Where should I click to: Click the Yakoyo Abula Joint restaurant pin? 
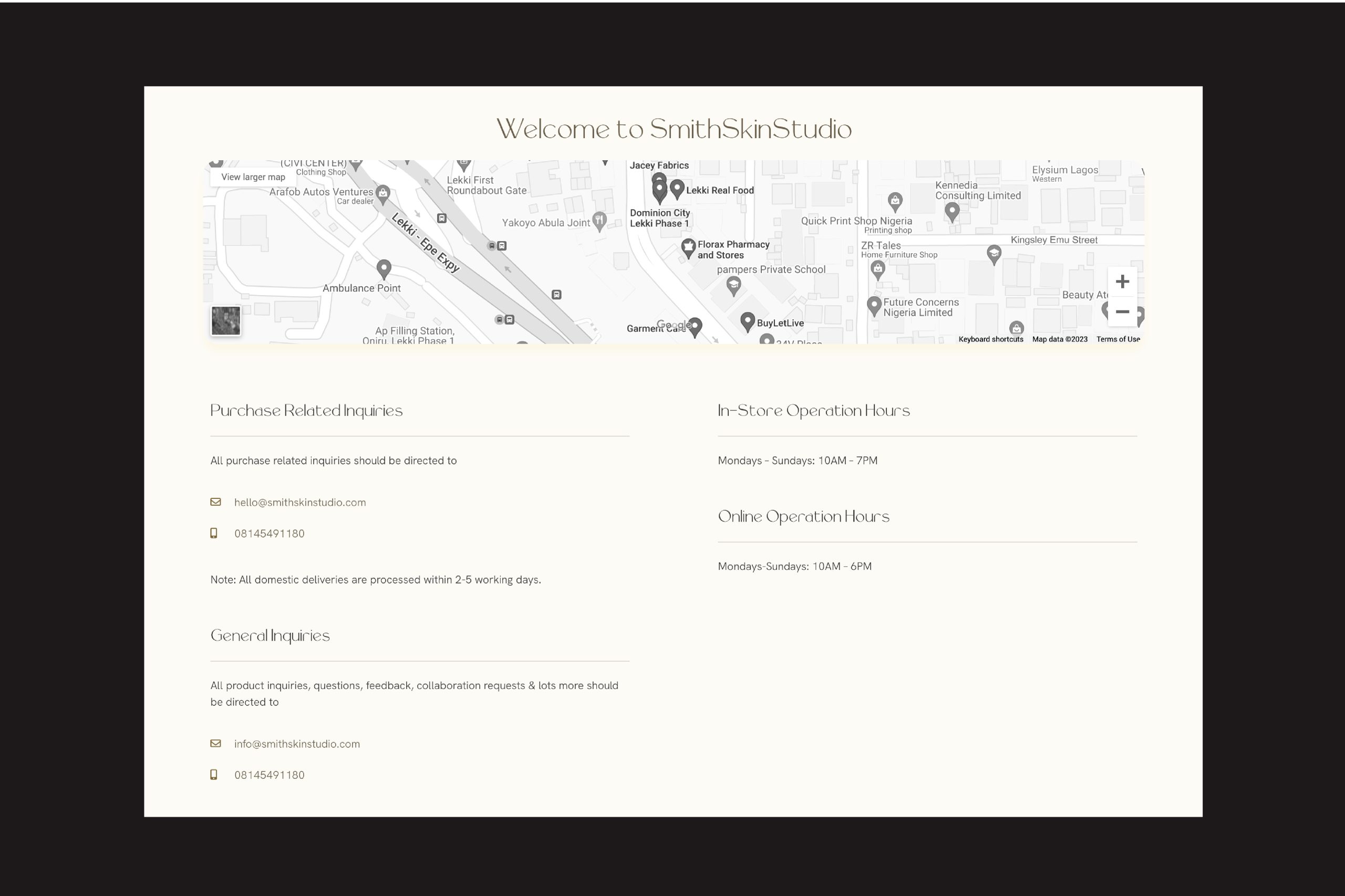pos(599,220)
